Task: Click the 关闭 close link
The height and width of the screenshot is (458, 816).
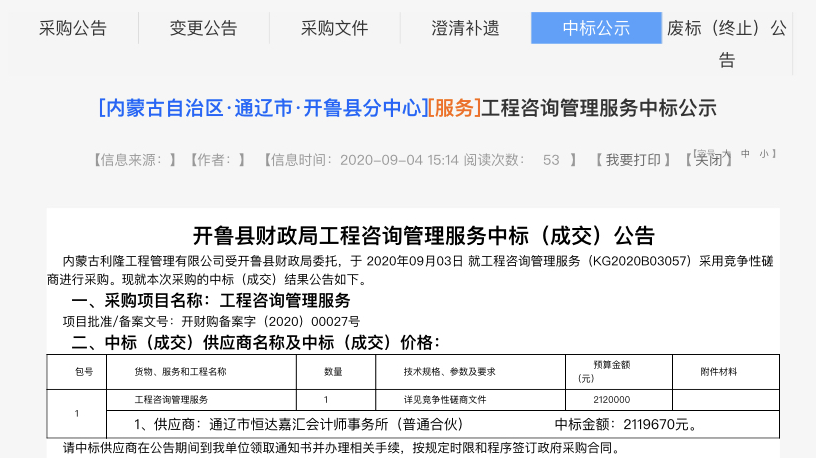Action: [x=708, y=160]
